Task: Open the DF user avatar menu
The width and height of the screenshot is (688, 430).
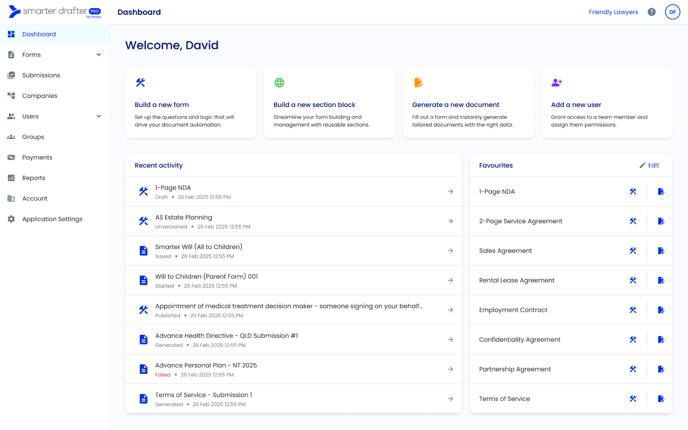Action: coord(672,12)
